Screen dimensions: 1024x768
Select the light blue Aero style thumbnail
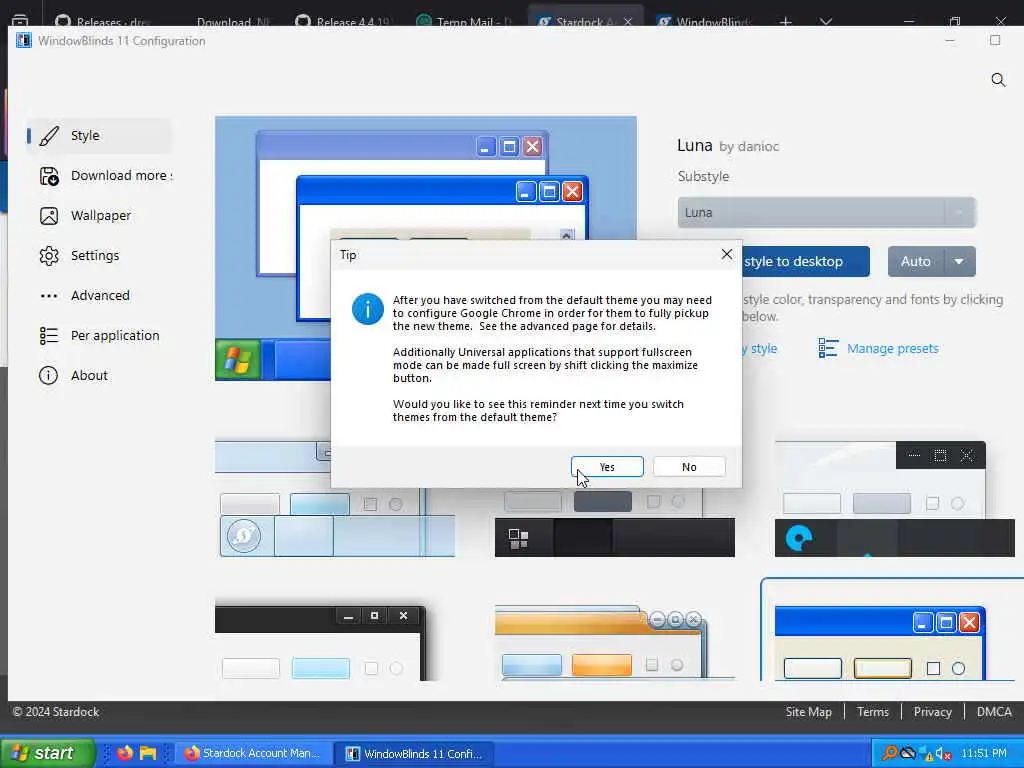(x=335, y=499)
